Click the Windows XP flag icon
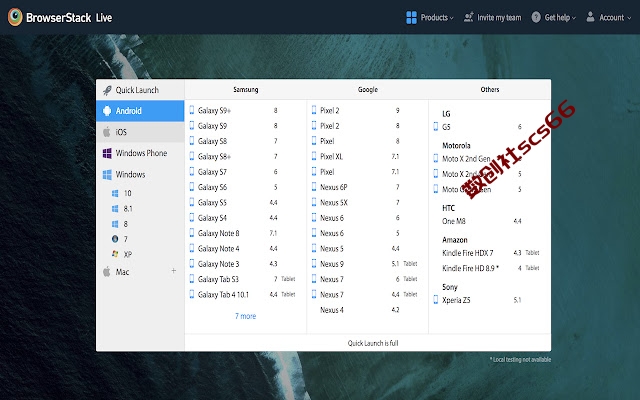Screen dimensions: 640x400 pyautogui.click(x=115, y=254)
